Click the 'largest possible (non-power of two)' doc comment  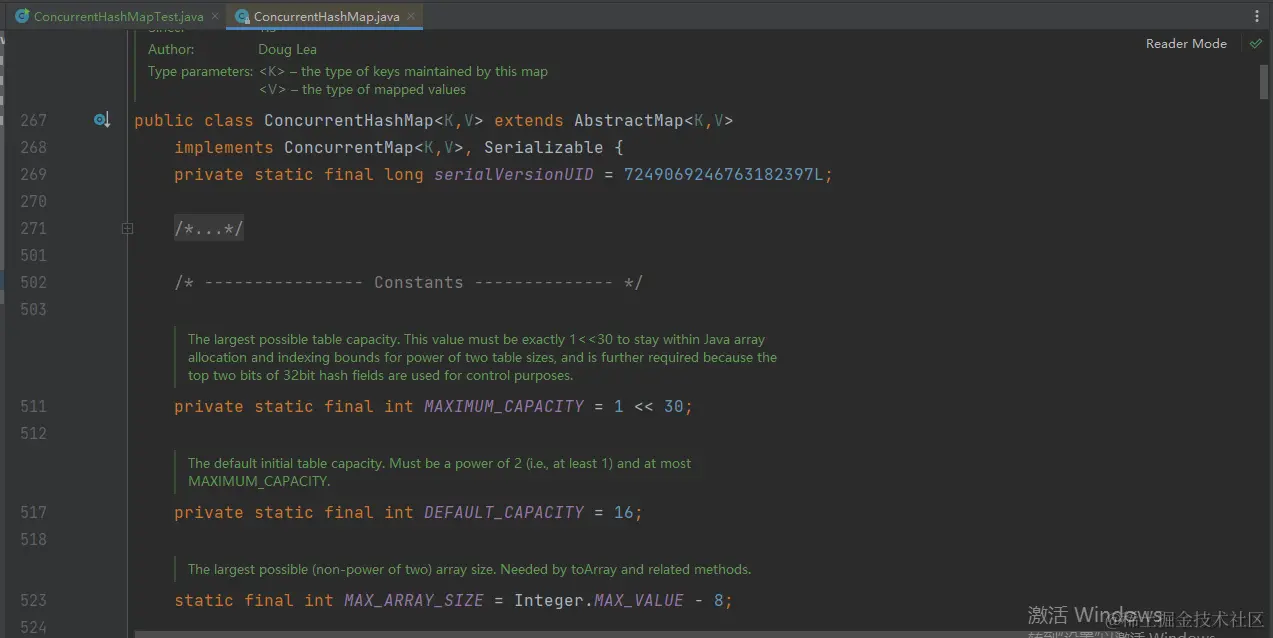point(469,569)
